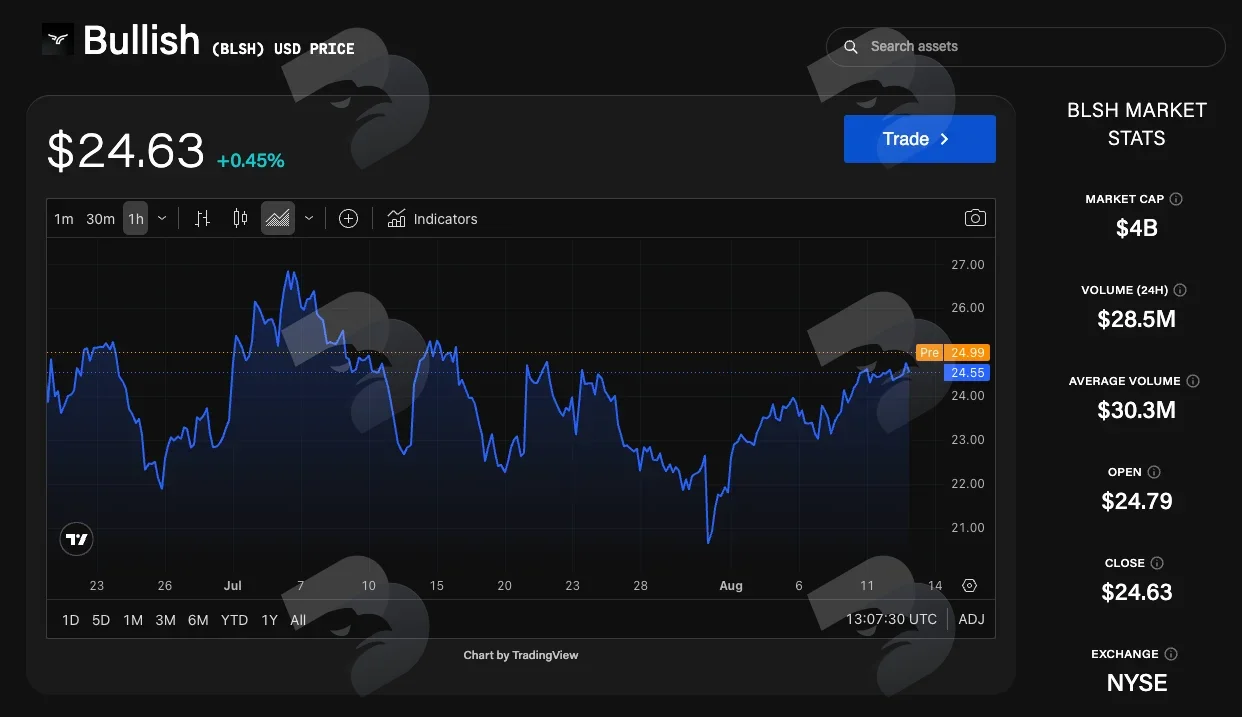The height and width of the screenshot is (717, 1242).
Task: Select the candlestick chart style icon
Action: 240,218
